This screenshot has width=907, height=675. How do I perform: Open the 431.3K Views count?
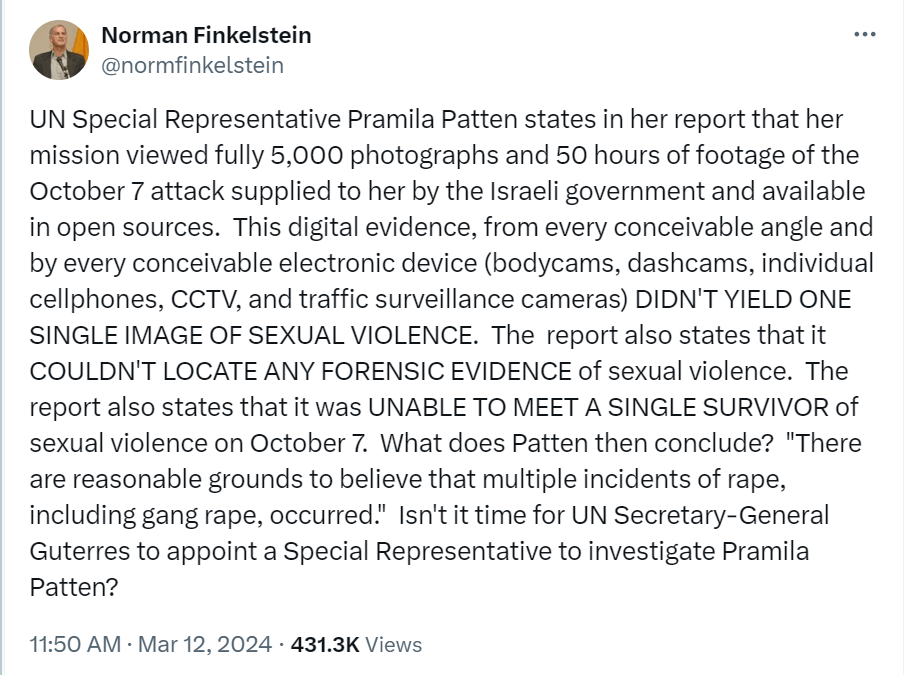pyautogui.click(x=356, y=644)
